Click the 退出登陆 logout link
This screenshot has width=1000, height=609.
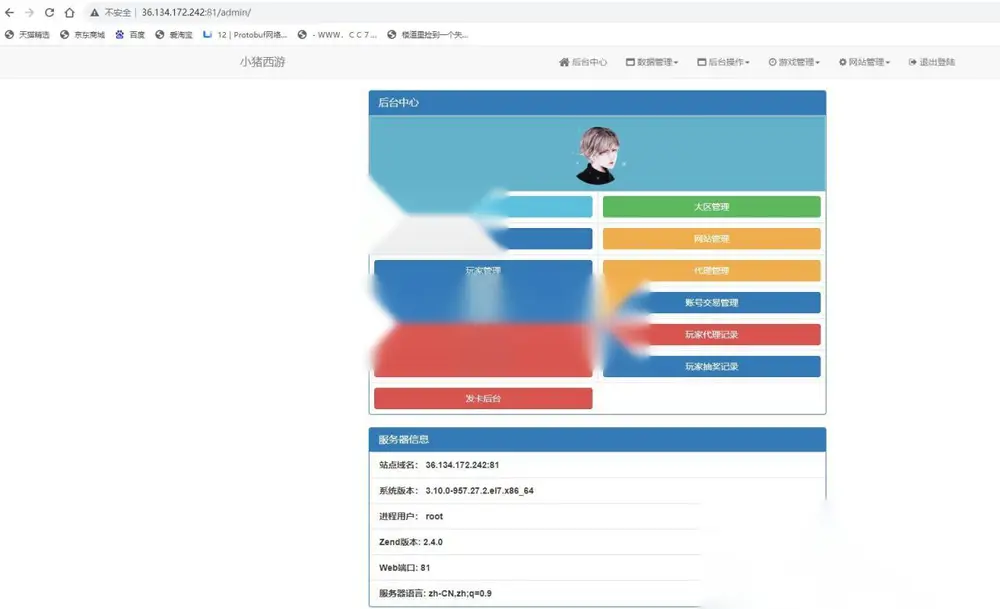click(x=932, y=62)
